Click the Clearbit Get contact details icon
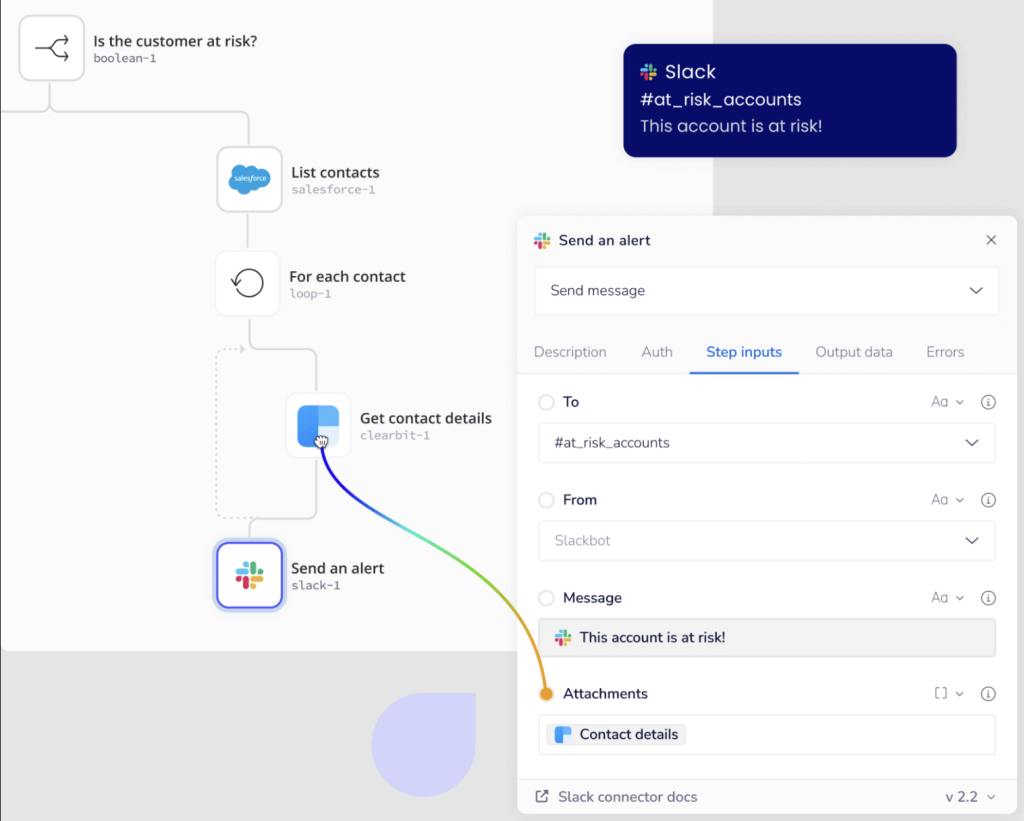The height and width of the screenshot is (821, 1024). [318, 426]
